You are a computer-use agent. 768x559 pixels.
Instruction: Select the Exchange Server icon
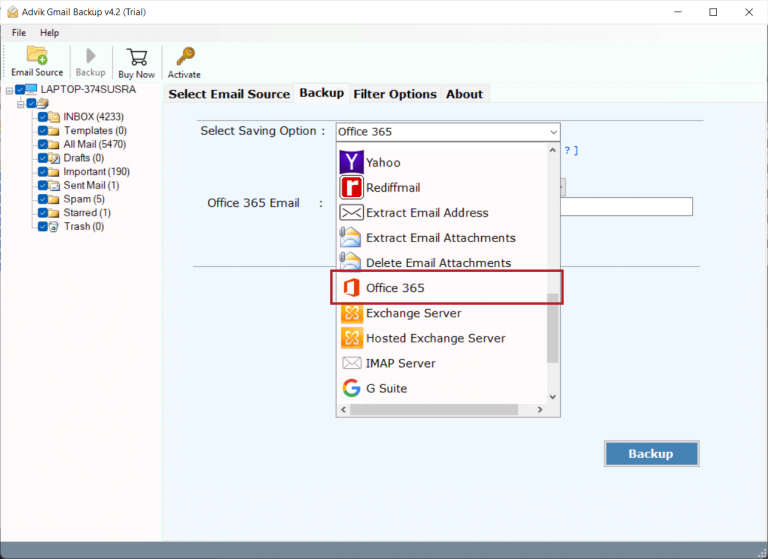[x=352, y=313]
